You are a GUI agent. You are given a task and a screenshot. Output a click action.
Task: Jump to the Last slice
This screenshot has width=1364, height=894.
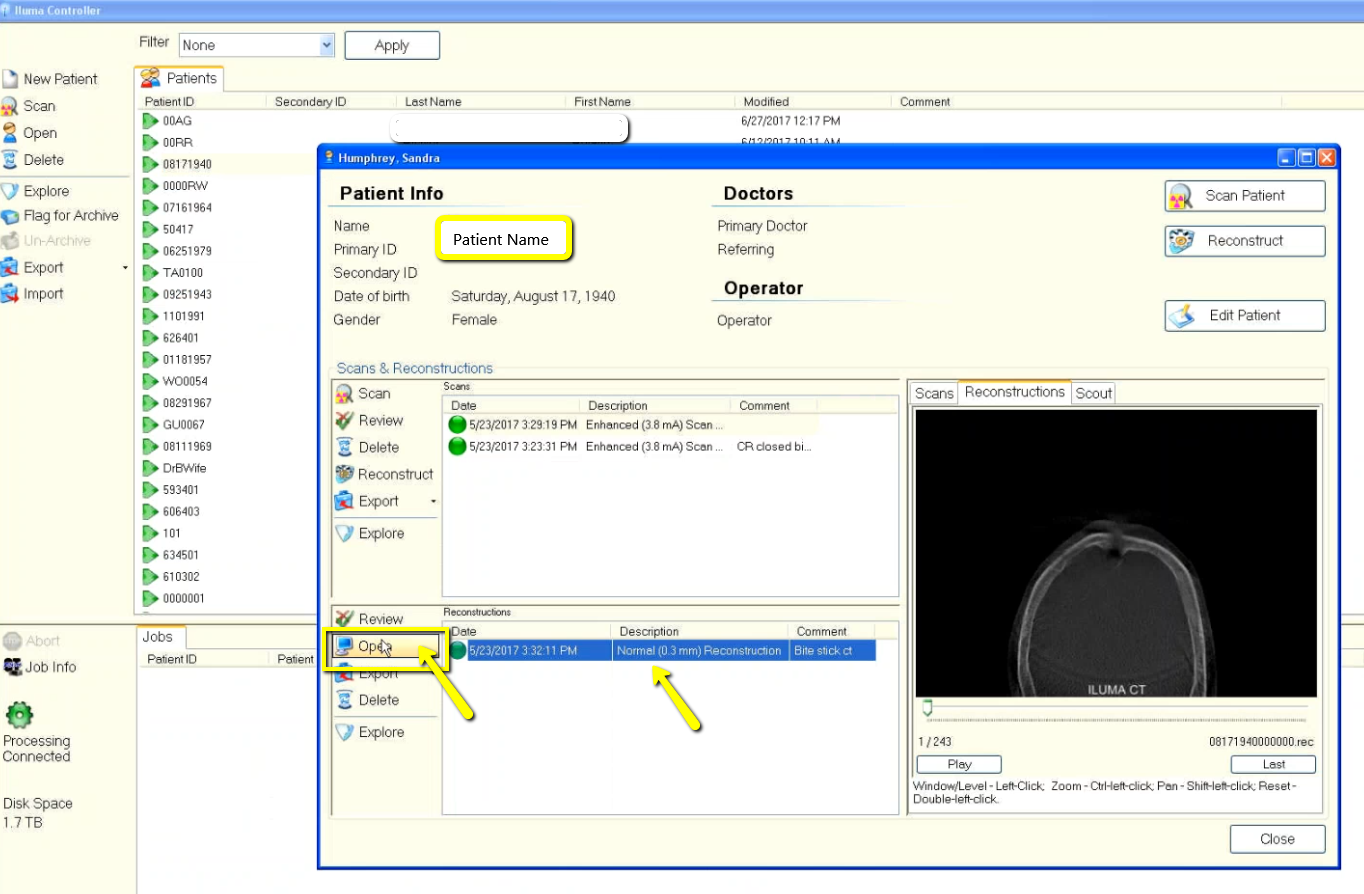(1274, 764)
